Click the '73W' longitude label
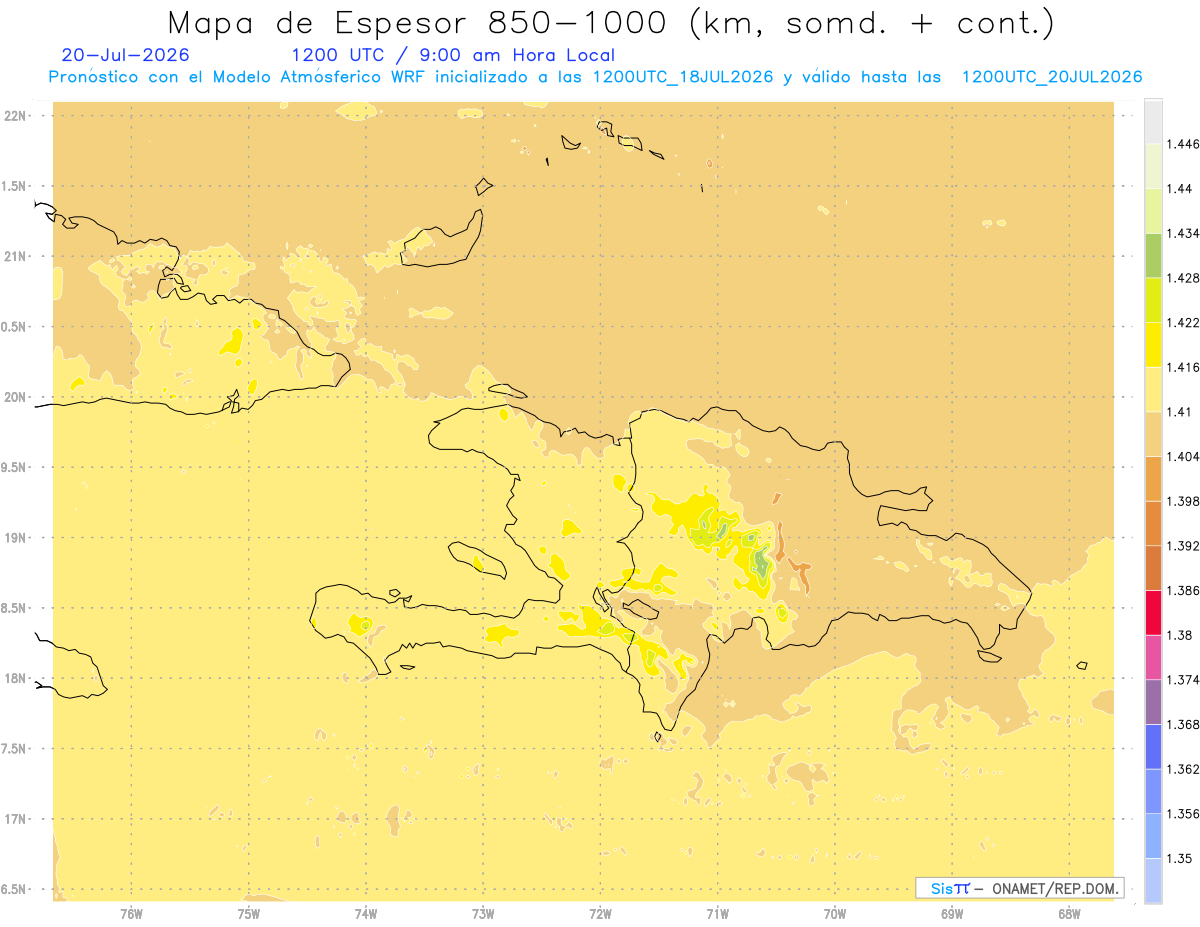This screenshot has height=927, width=1200. tap(483, 913)
